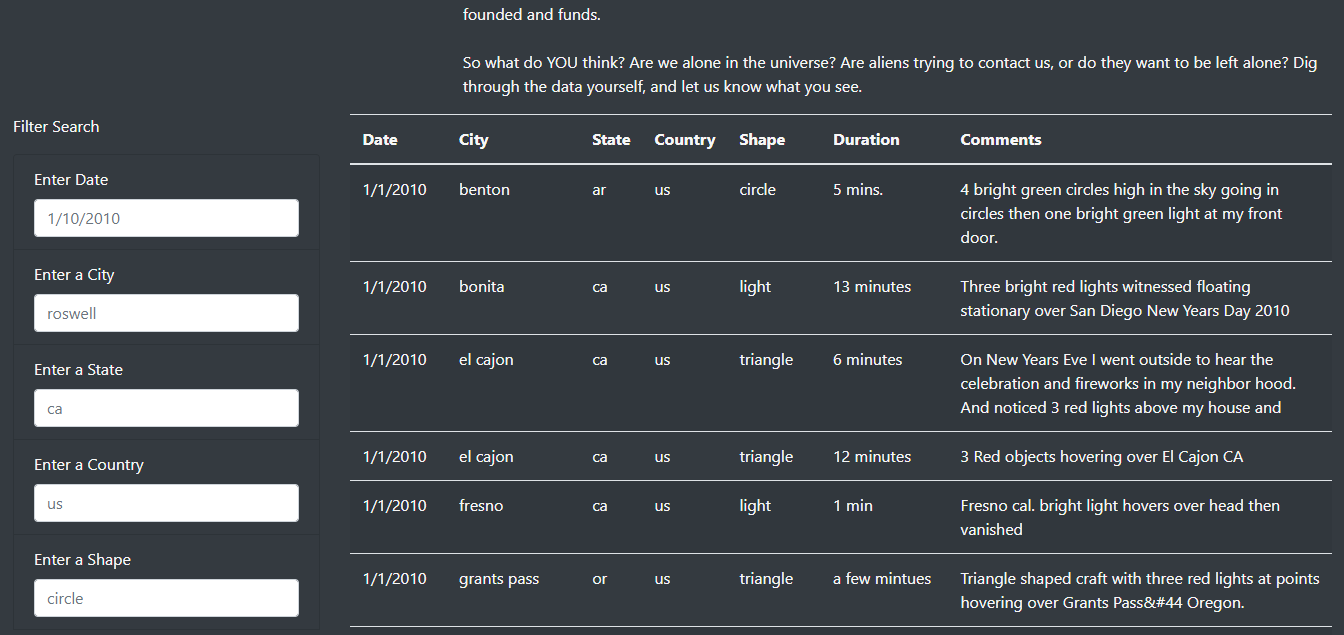Click the Enter a Country input field
This screenshot has width=1344, height=635.
click(x=166, y=503)
